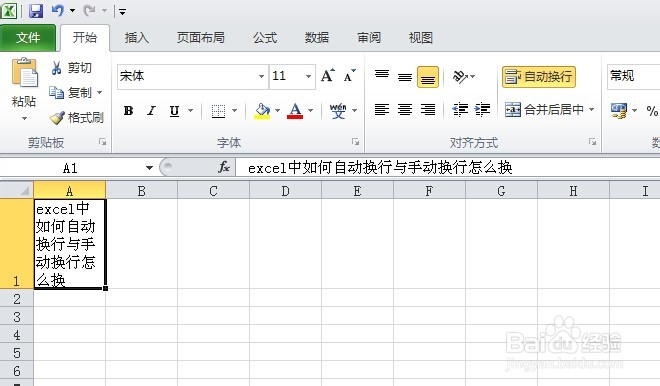Toggle Italic formatting
Viewport: 660px width, 386px height.
[151, 111]
